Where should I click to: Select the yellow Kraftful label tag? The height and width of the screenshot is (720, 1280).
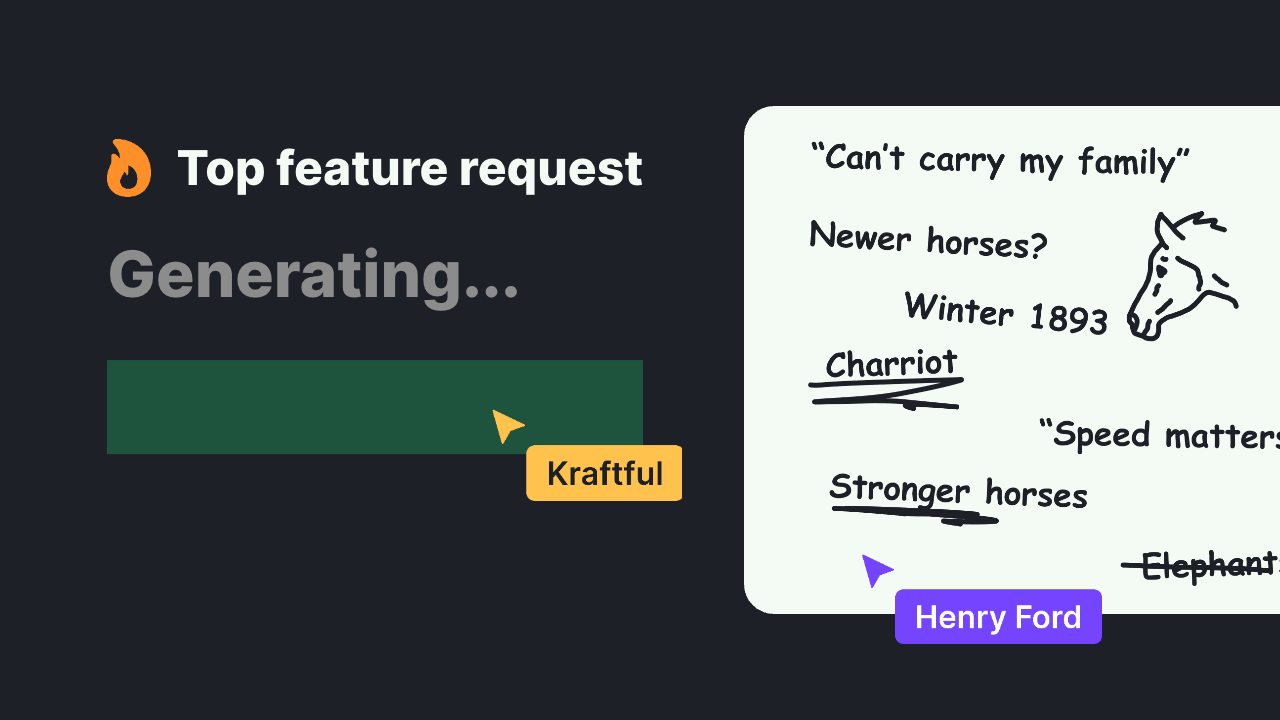point(604,473)
